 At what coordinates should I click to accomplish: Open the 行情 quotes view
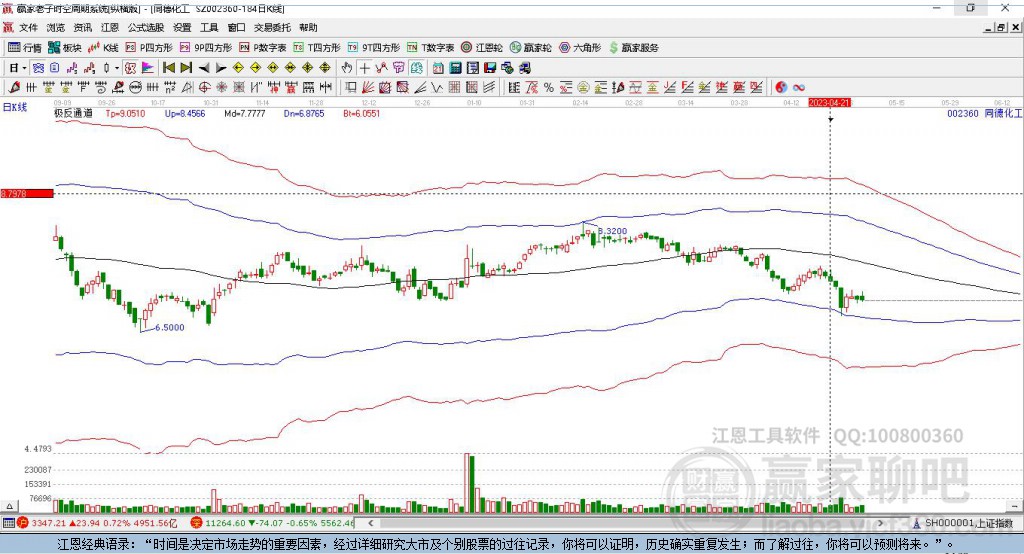25,48
